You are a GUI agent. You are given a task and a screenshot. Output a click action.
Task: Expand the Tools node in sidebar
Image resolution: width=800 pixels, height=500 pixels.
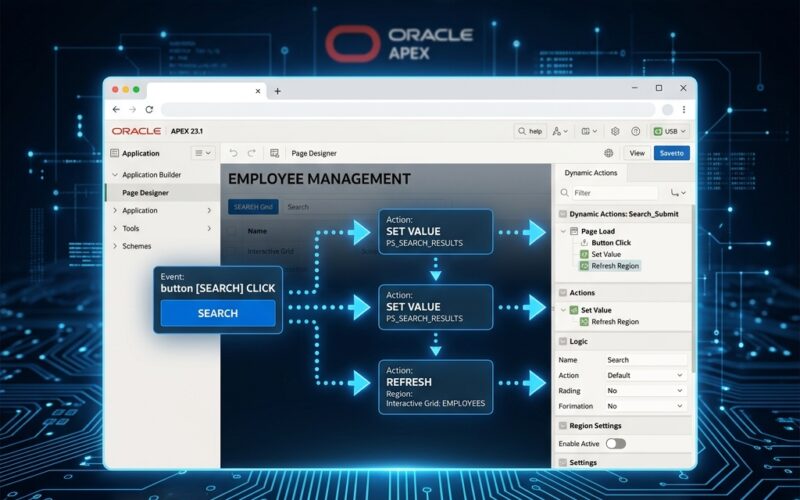coord(115,228)
